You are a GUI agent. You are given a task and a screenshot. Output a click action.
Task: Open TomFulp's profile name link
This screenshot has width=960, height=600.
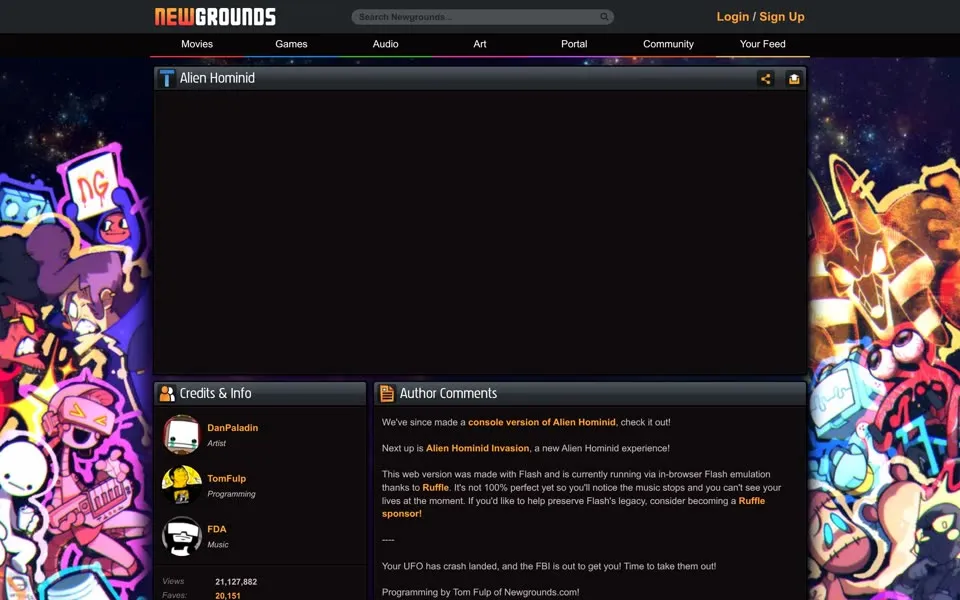click(x=227, y=479)
